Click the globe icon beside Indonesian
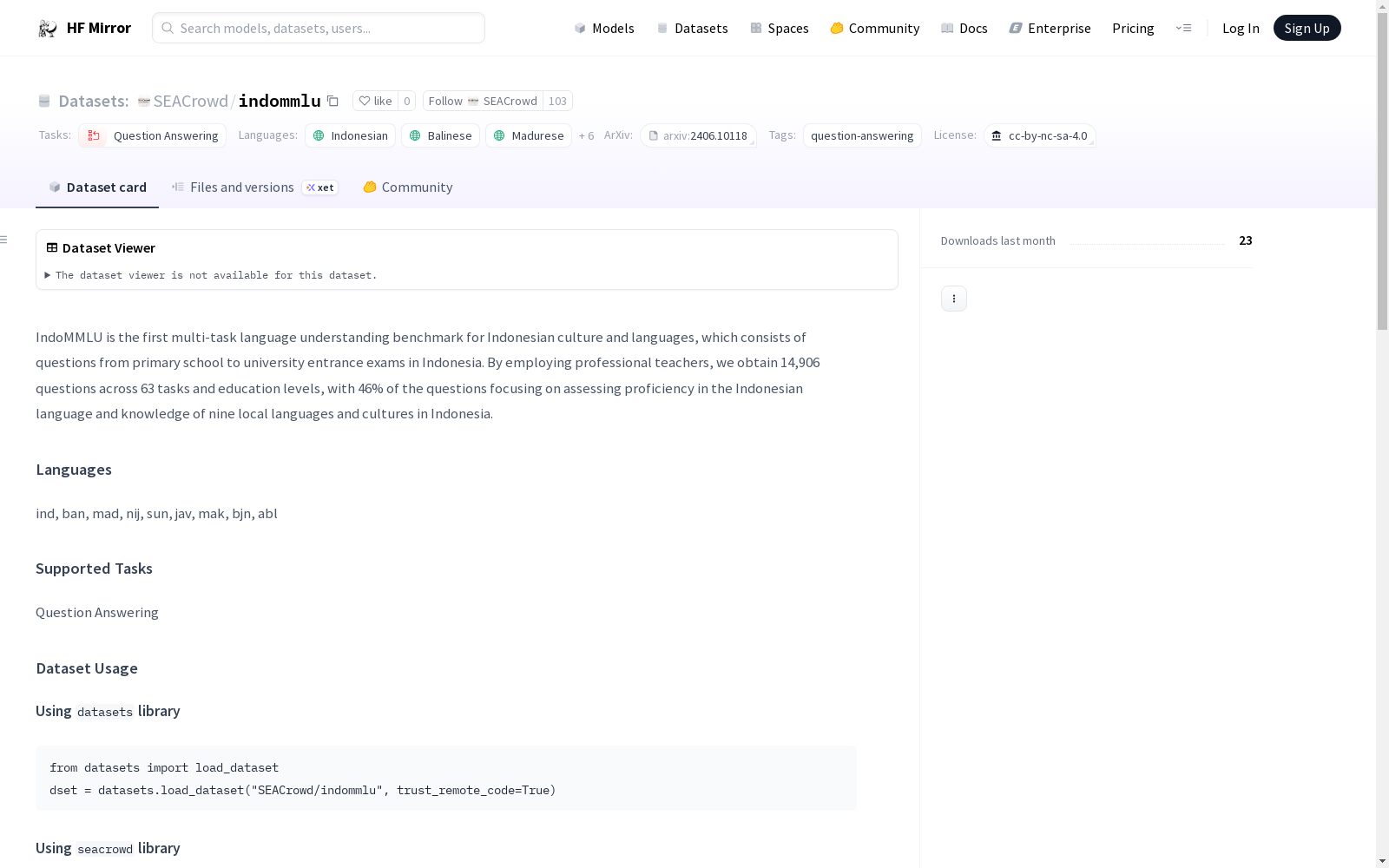This screenshot has width=1389, height=868. [319, 135]
